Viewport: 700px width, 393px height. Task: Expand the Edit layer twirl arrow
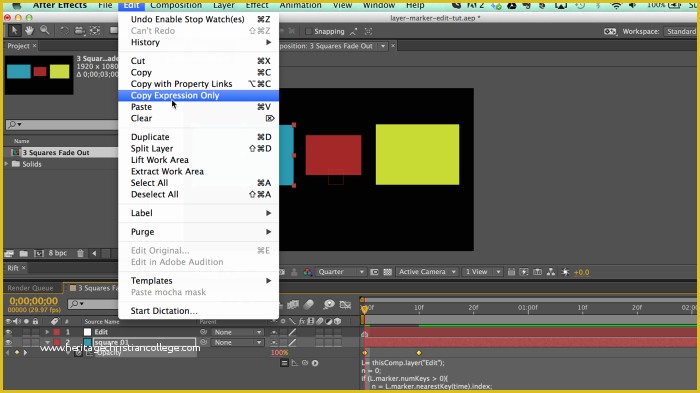tap(47, 332)
